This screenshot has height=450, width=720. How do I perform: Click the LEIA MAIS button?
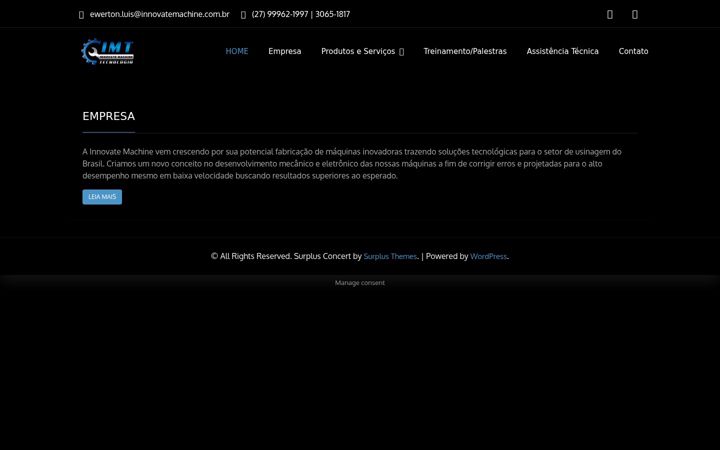(x=102, y=197)
